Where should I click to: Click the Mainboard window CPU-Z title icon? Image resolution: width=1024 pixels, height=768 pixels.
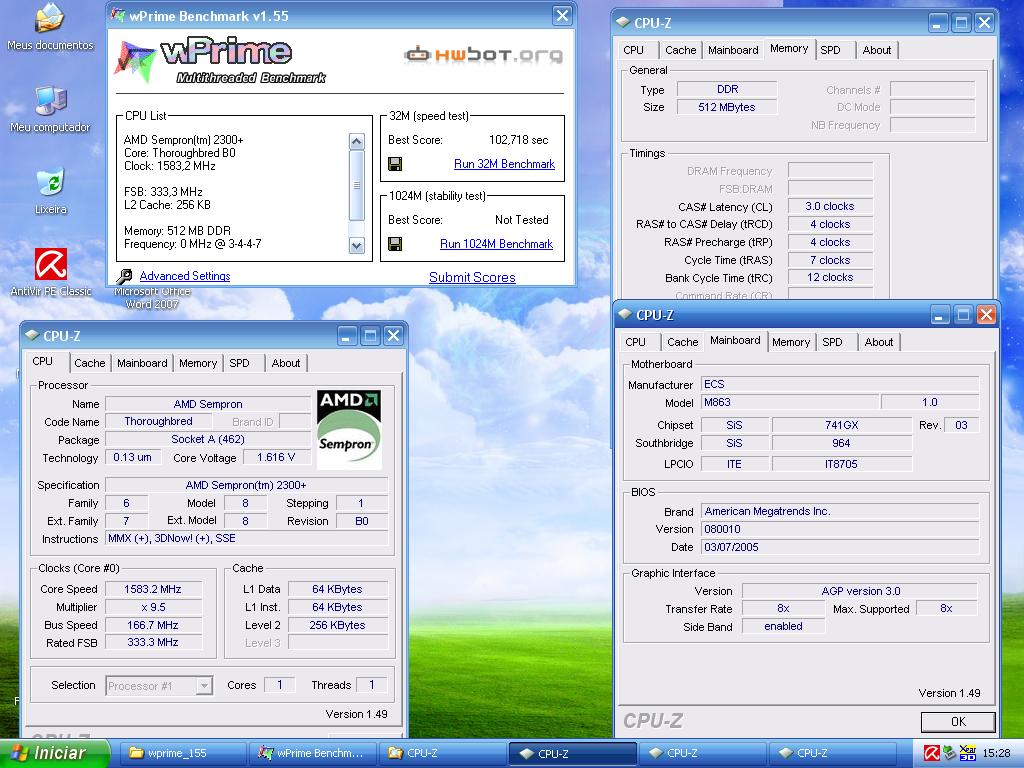[626, 315]
